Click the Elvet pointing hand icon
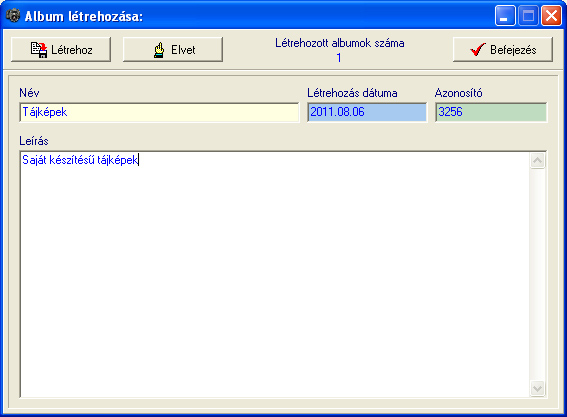This screenshot has width=567, height=417. (159, 50)
